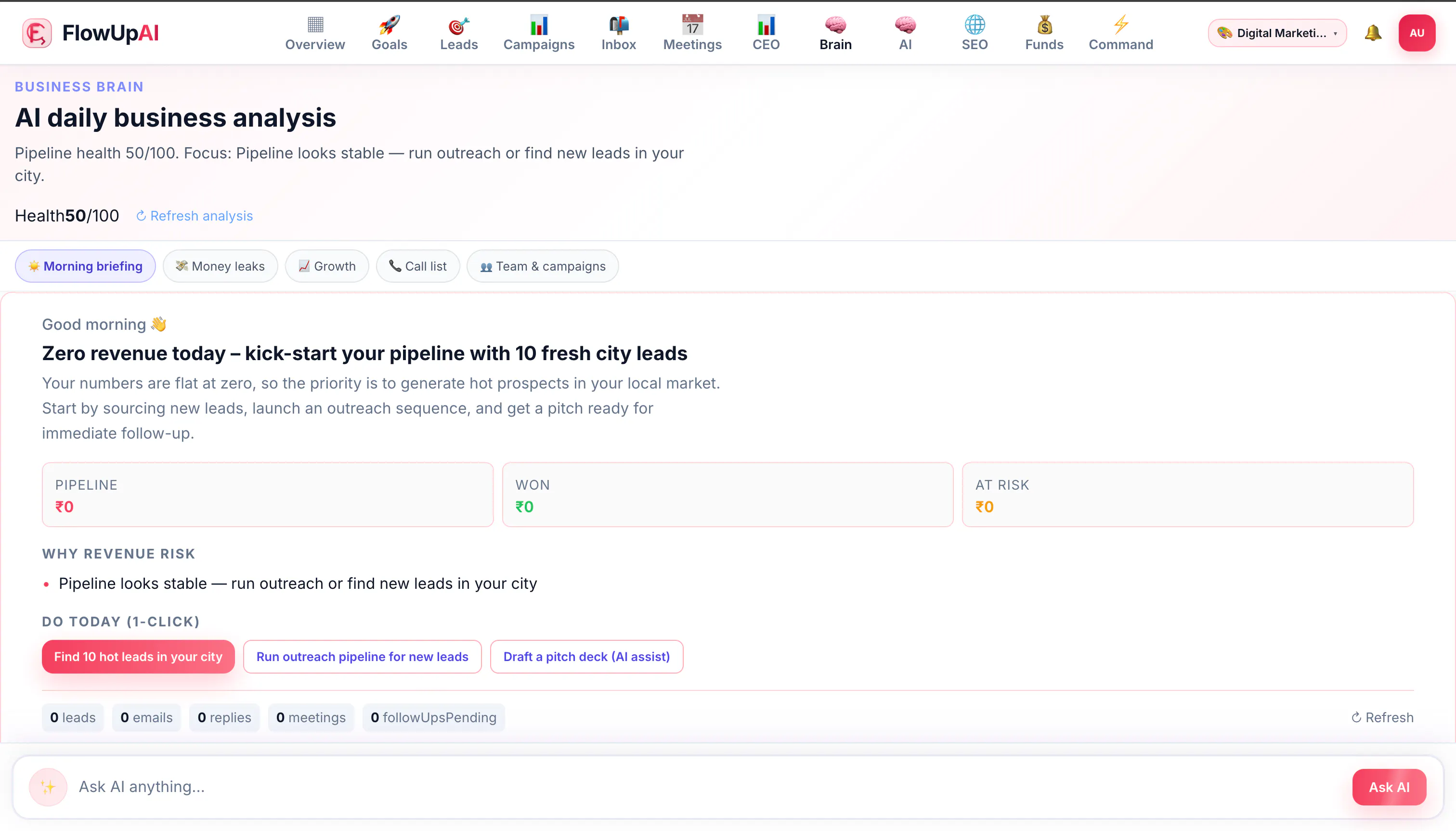Click the 0 meetings stat chip
1456x831 pixels.
[311, 717]
